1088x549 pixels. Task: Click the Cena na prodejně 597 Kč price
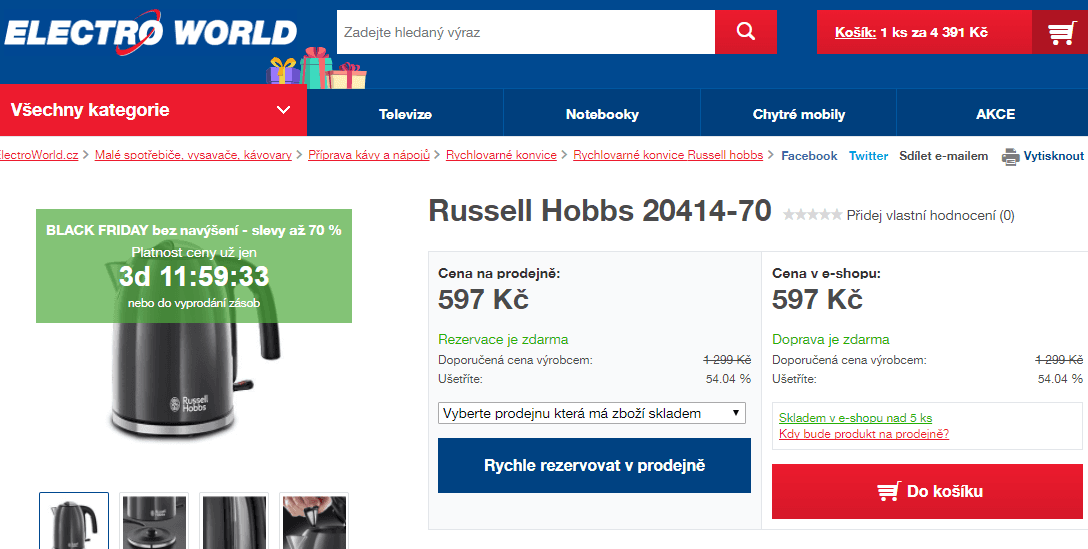[483, 299]
